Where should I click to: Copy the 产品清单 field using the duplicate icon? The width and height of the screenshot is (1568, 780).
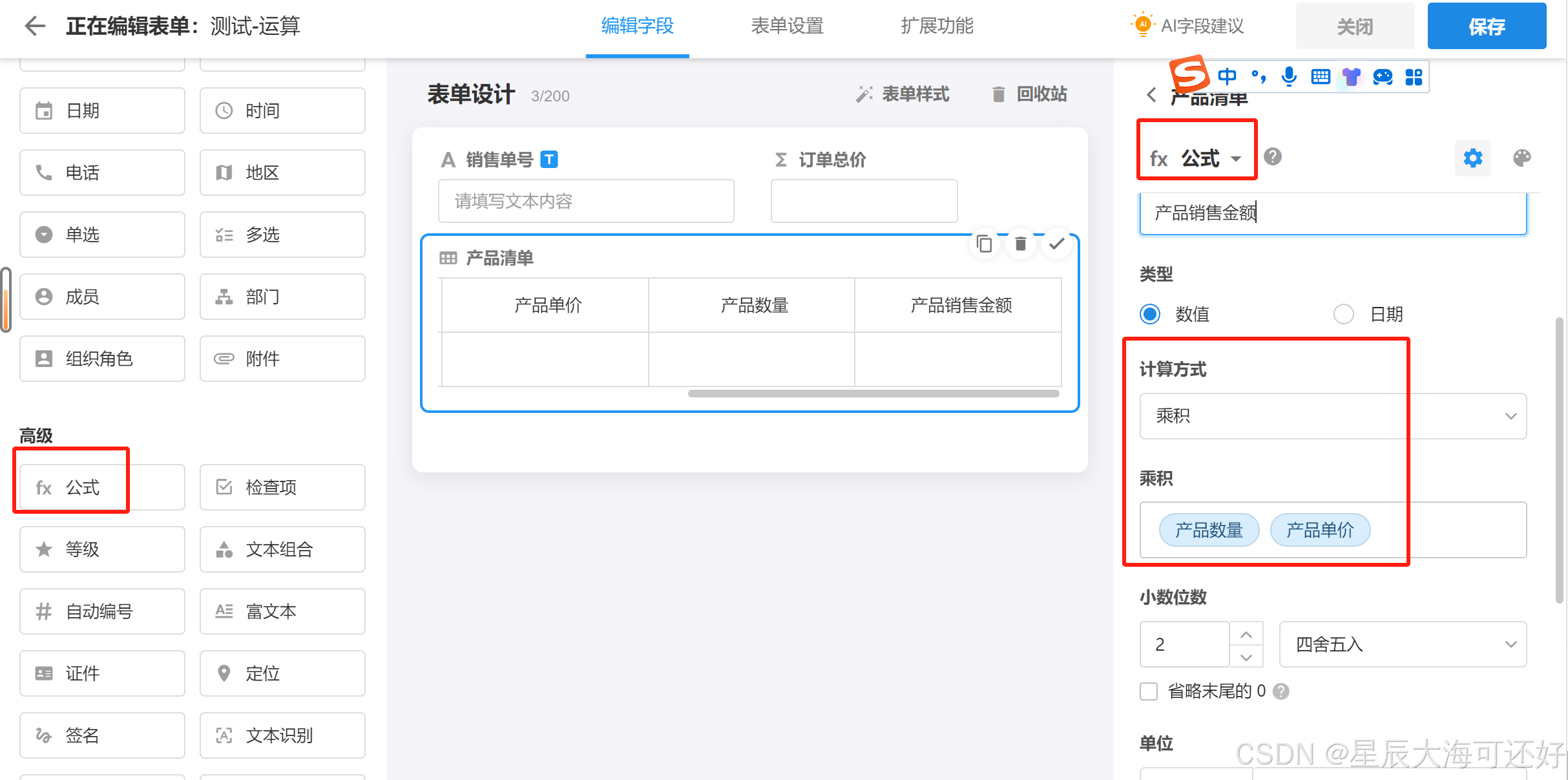[984, 244]
